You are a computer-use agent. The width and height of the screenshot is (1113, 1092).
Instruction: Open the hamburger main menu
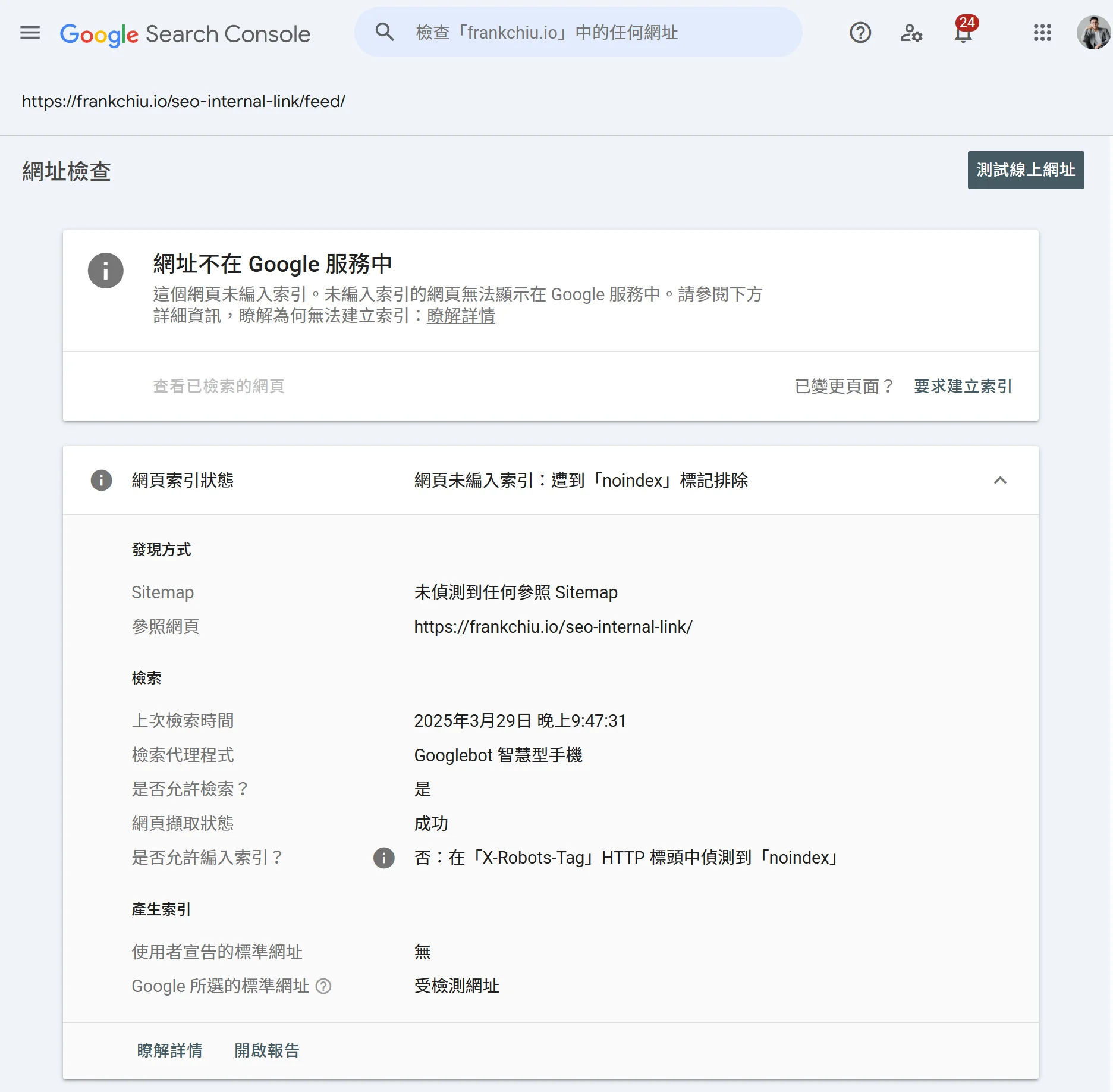[x=30, y=33]
